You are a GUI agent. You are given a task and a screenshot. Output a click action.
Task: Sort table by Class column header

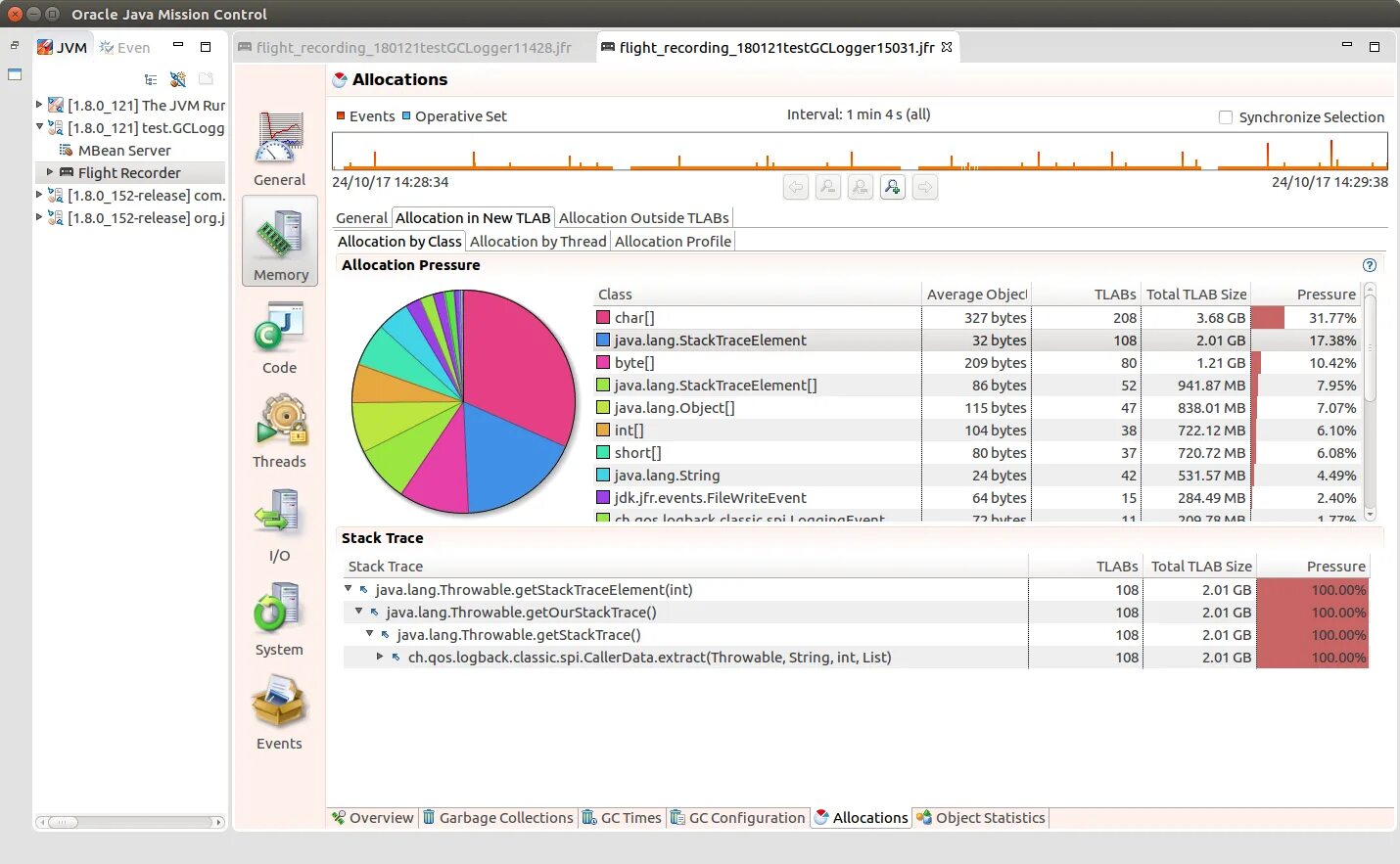point(757,294)
